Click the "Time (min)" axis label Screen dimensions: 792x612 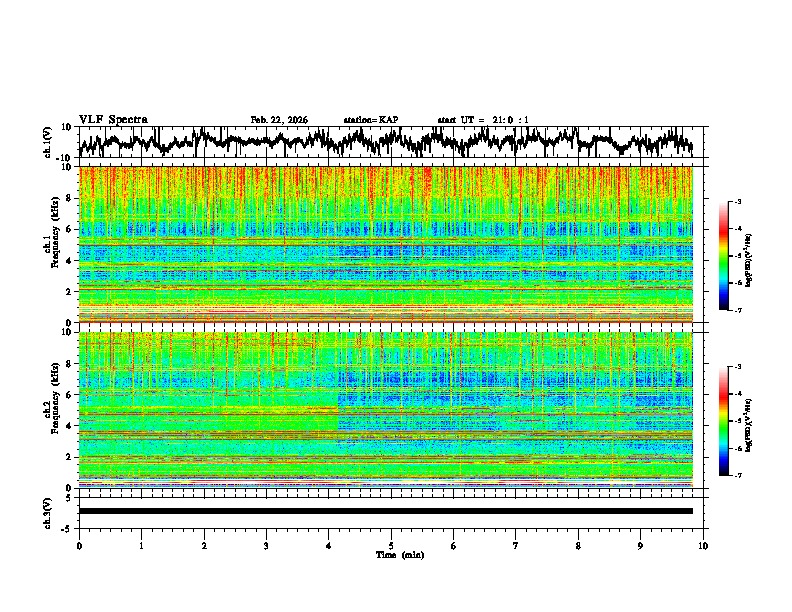400,555
